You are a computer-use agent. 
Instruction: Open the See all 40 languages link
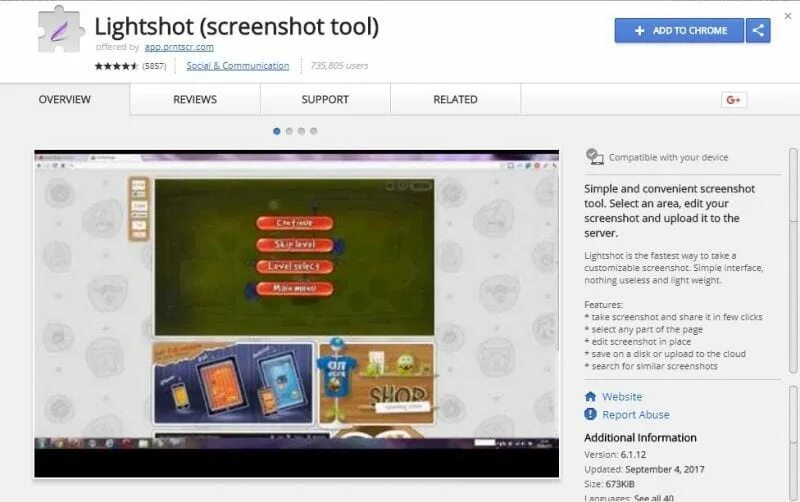tap(654, 497)
